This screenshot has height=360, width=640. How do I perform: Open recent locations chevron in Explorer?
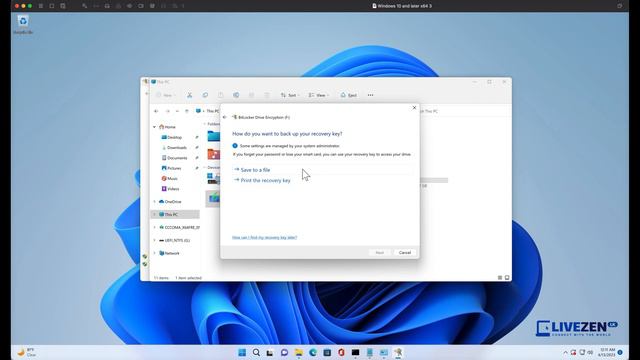177,111
